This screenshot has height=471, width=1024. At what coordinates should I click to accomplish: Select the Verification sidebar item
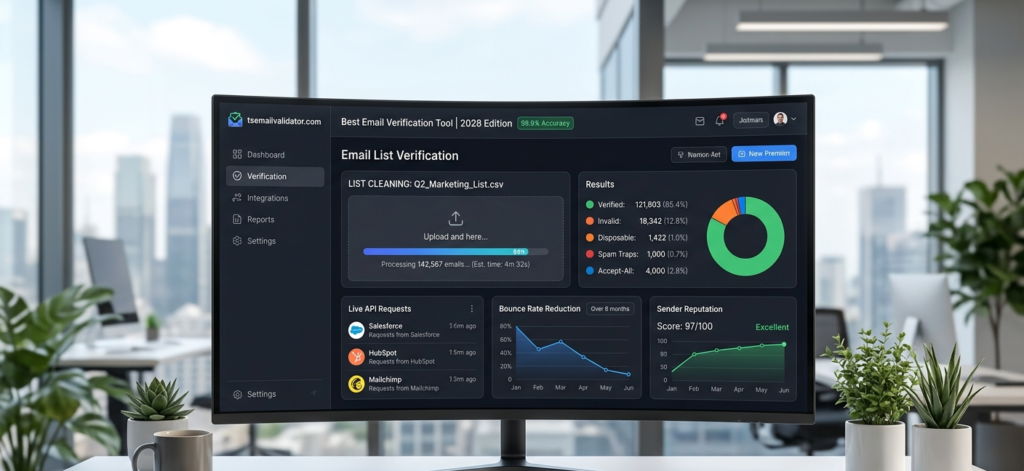[266, 177]
